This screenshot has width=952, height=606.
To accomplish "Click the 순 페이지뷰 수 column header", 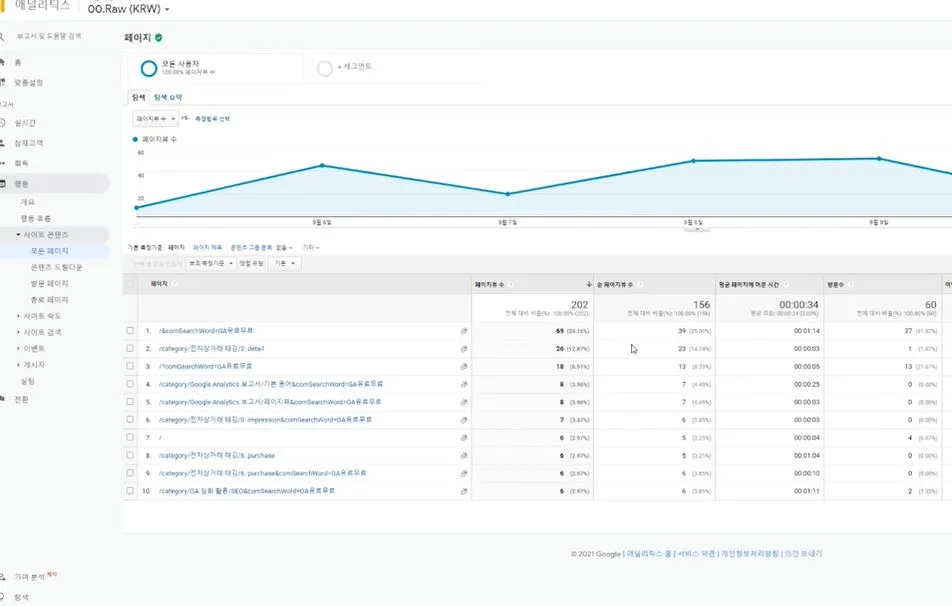I will [614, 284].
